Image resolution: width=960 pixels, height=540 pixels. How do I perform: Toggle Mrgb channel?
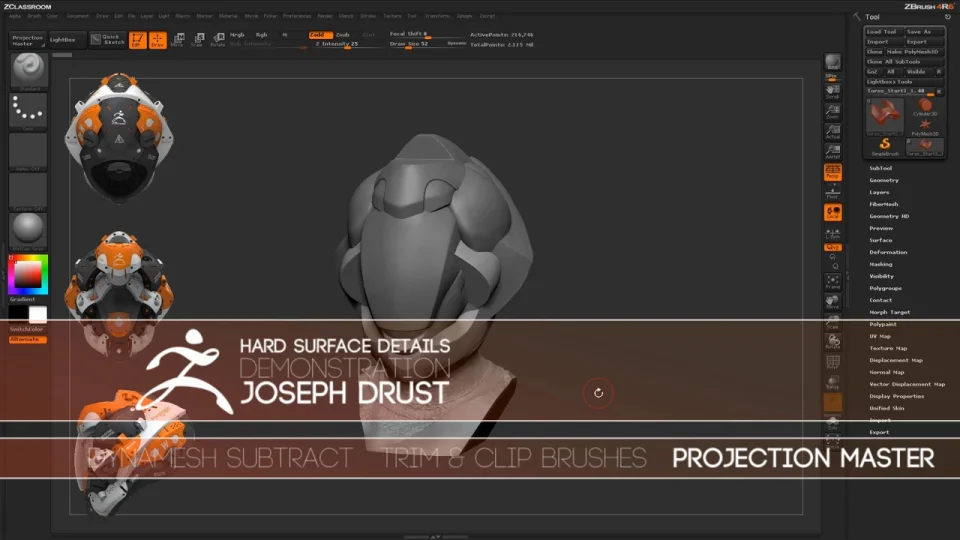(x=236, y=35)
